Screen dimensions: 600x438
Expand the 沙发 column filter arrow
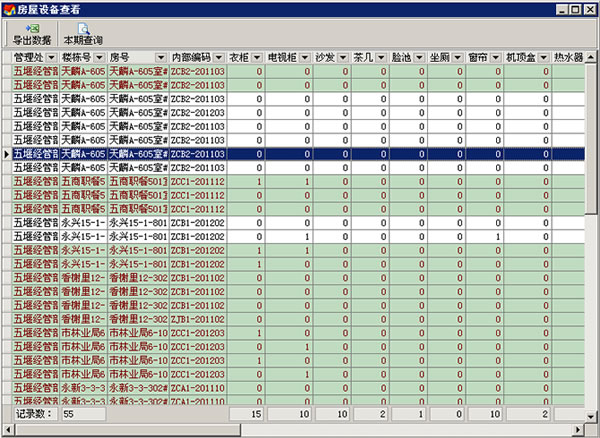click(342, 57)
